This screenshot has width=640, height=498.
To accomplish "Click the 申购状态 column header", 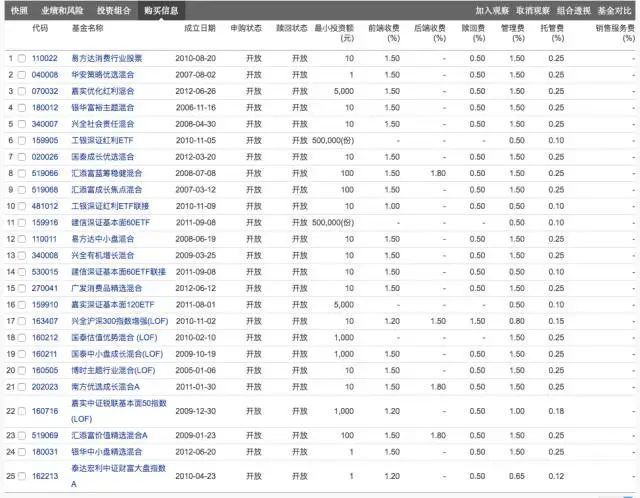I will 246,28.
